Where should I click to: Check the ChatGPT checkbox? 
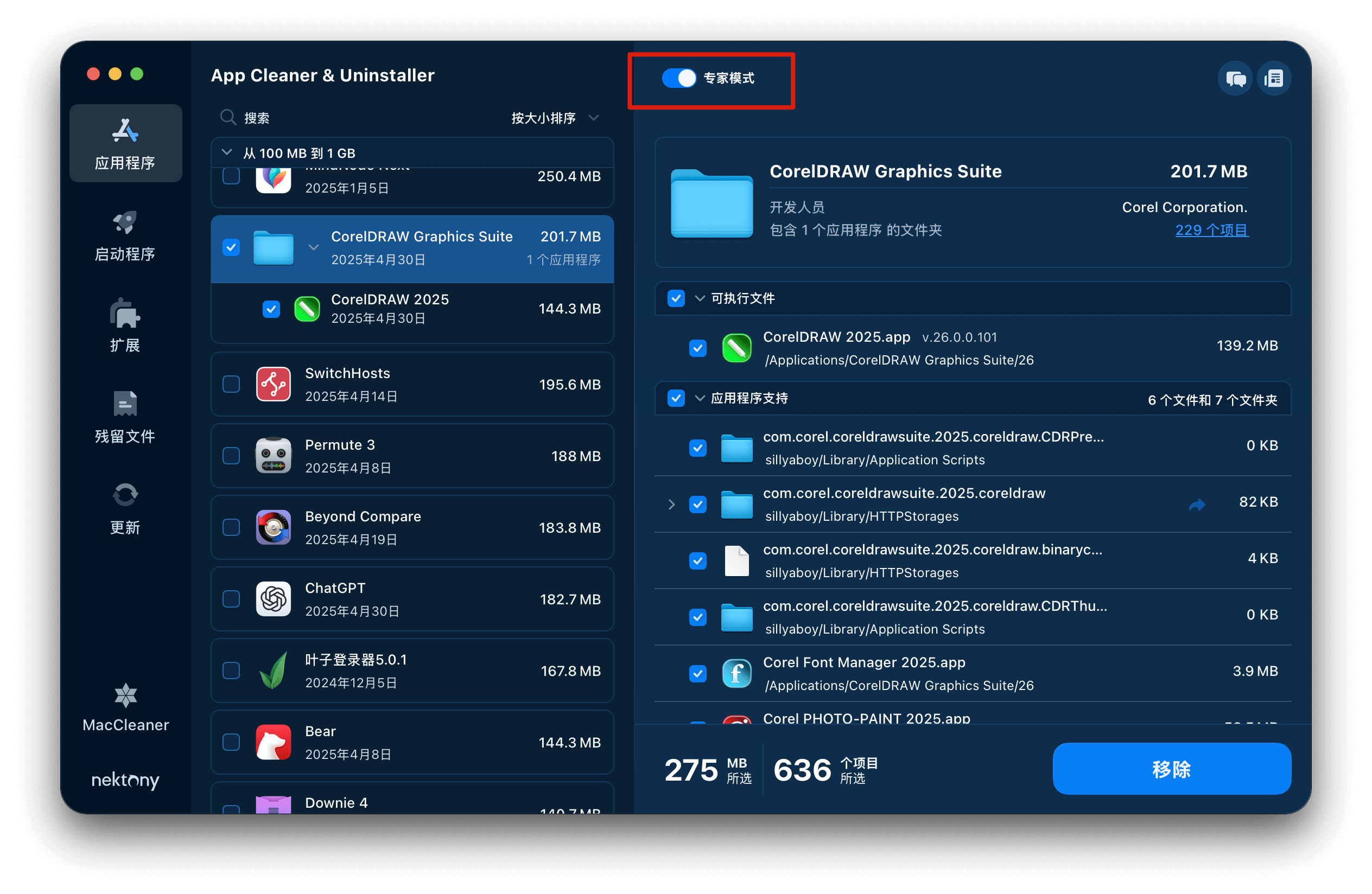coord(231,599)
